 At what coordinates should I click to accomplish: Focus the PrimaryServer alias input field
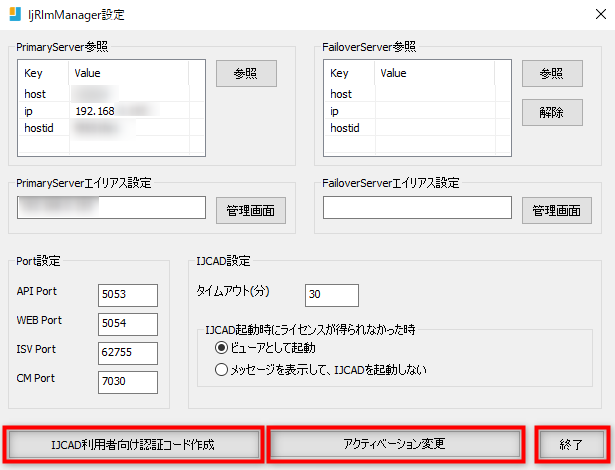[111, 208]
